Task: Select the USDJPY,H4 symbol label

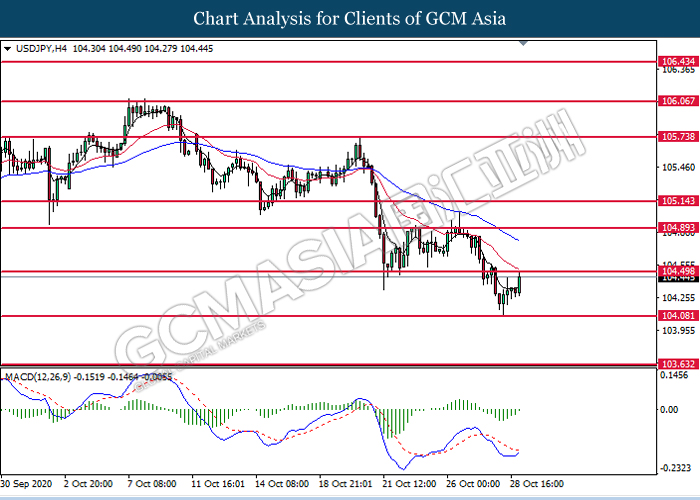Action: click(x=41, y=49)
